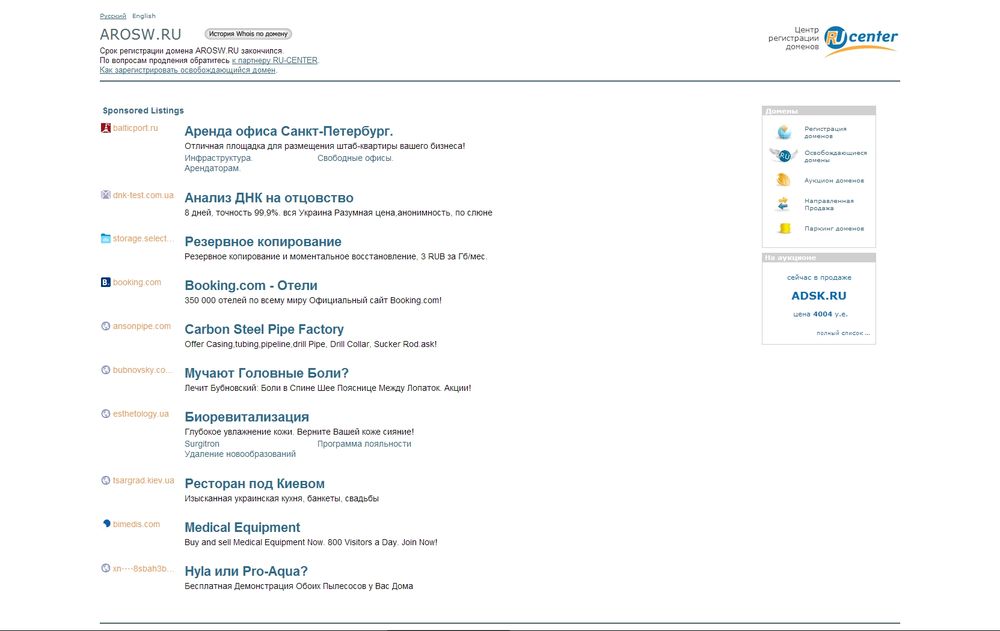Open Биоревитализация listing title

(247, 417)
